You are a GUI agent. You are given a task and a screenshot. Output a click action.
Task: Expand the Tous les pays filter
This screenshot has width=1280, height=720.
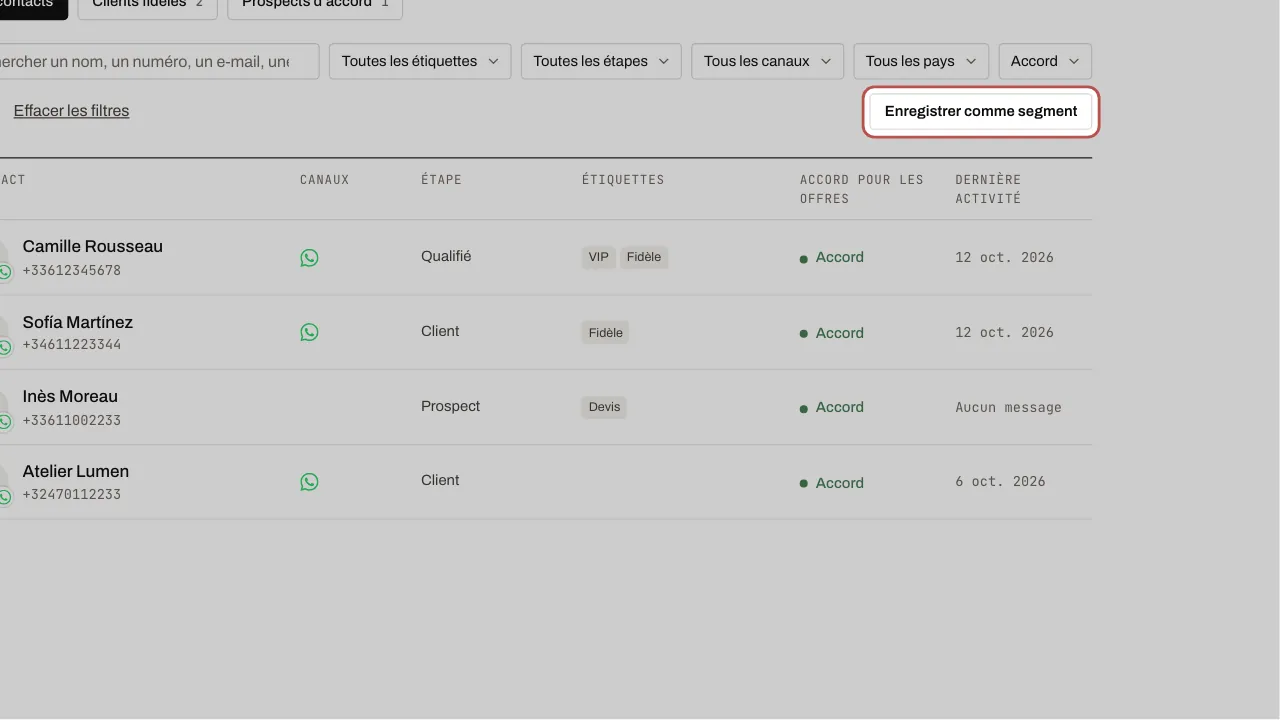(x=921, y=61)
